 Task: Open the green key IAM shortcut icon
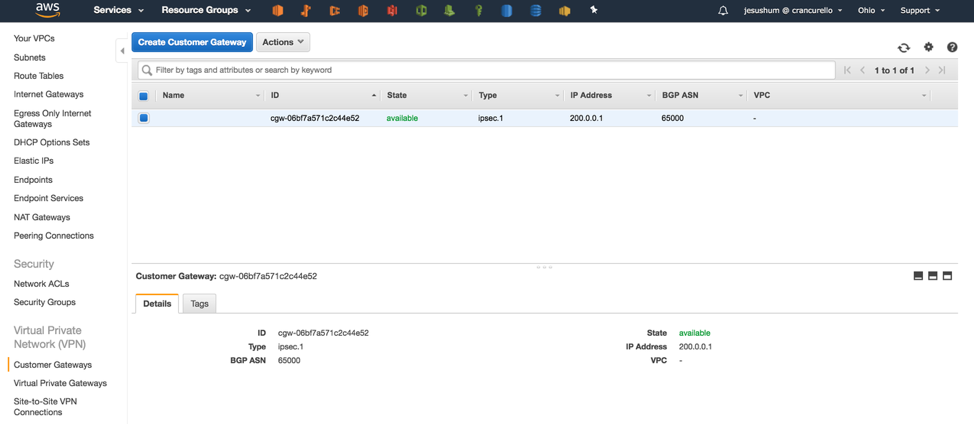tap(478, 11)
